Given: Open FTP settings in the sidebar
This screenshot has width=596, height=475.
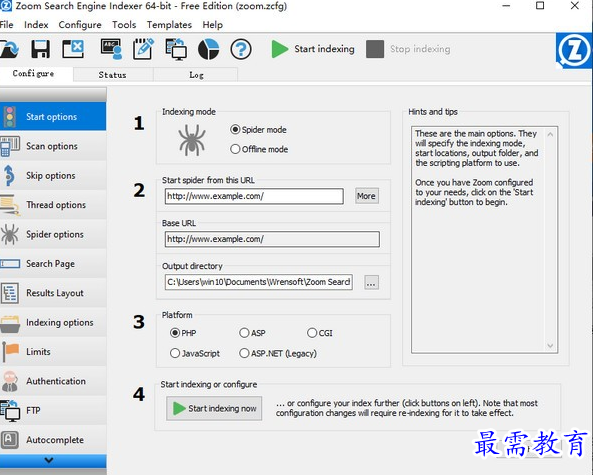Looking at the screenshot, I should (53, 410).
